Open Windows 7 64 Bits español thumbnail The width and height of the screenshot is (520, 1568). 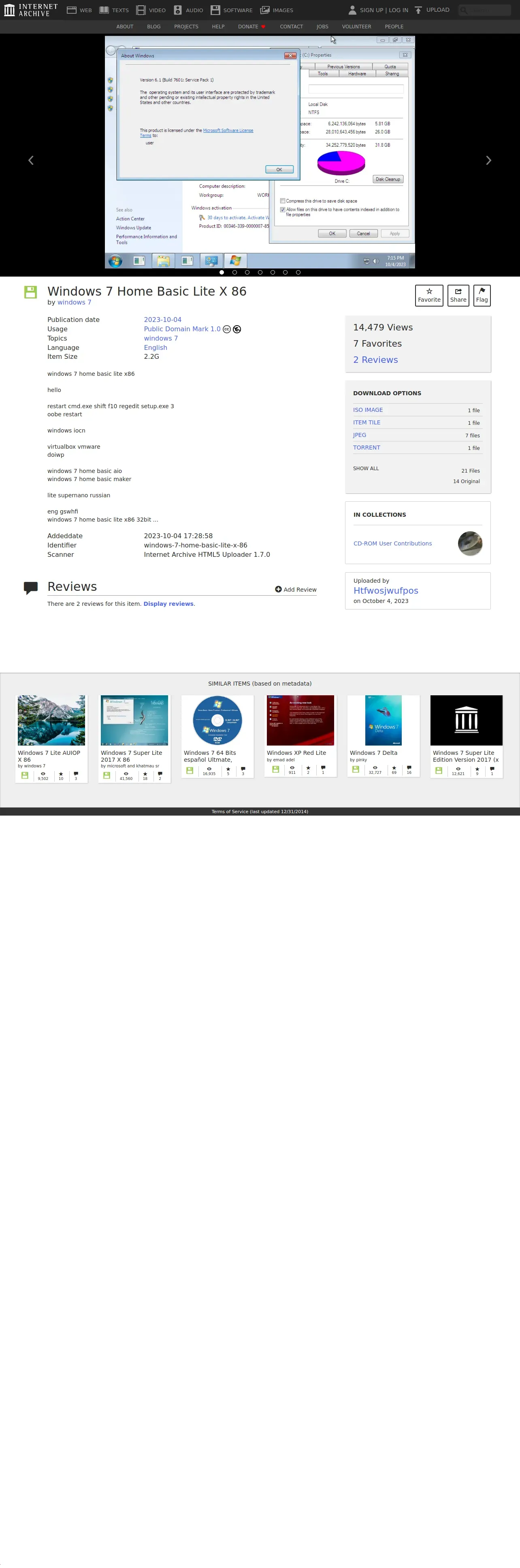pos(217,720)
